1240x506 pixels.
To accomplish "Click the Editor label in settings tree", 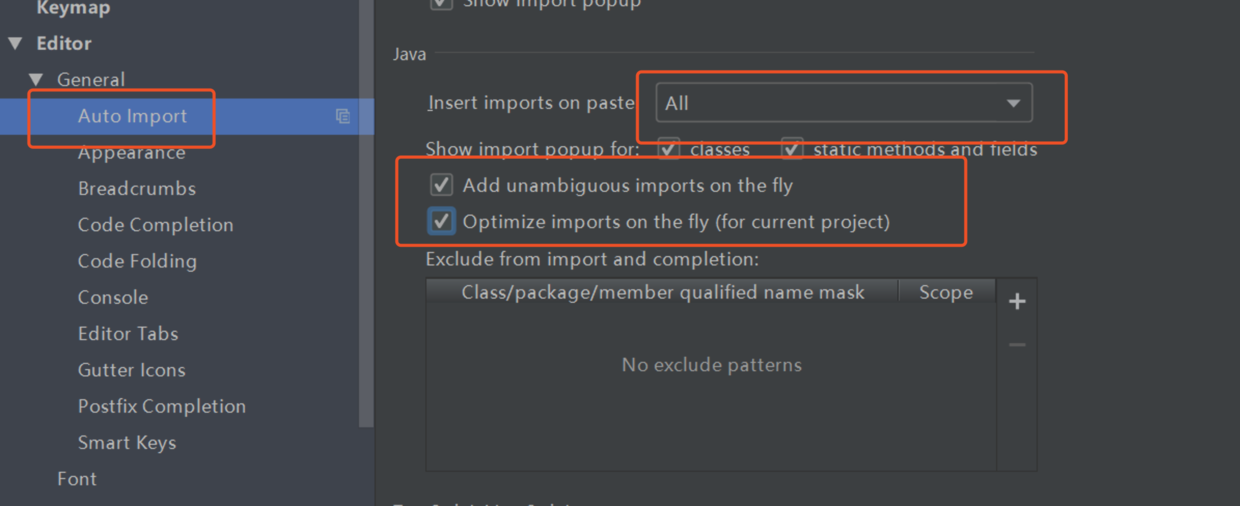I will tap(64, 44).
